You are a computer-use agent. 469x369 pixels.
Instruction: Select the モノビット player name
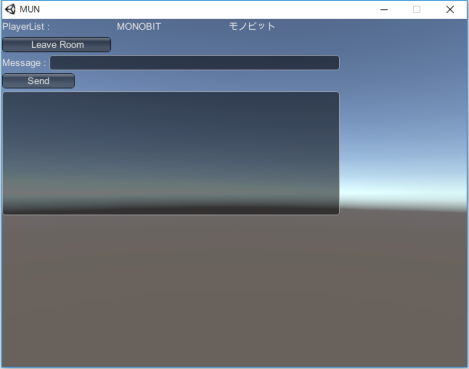(252, 26)
